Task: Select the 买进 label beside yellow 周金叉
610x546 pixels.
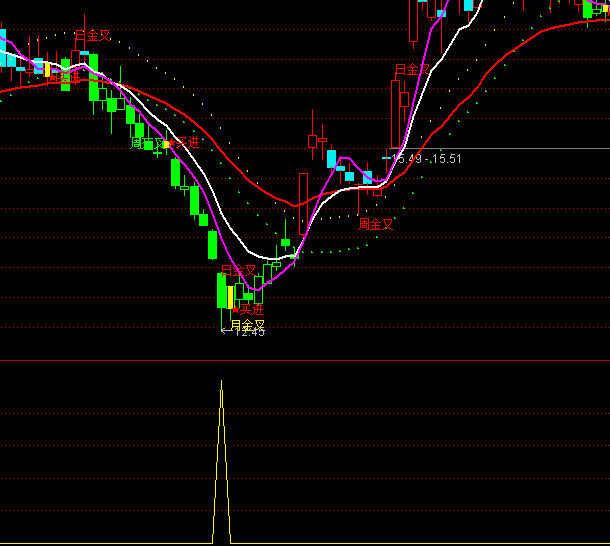Action: [186, 142]
